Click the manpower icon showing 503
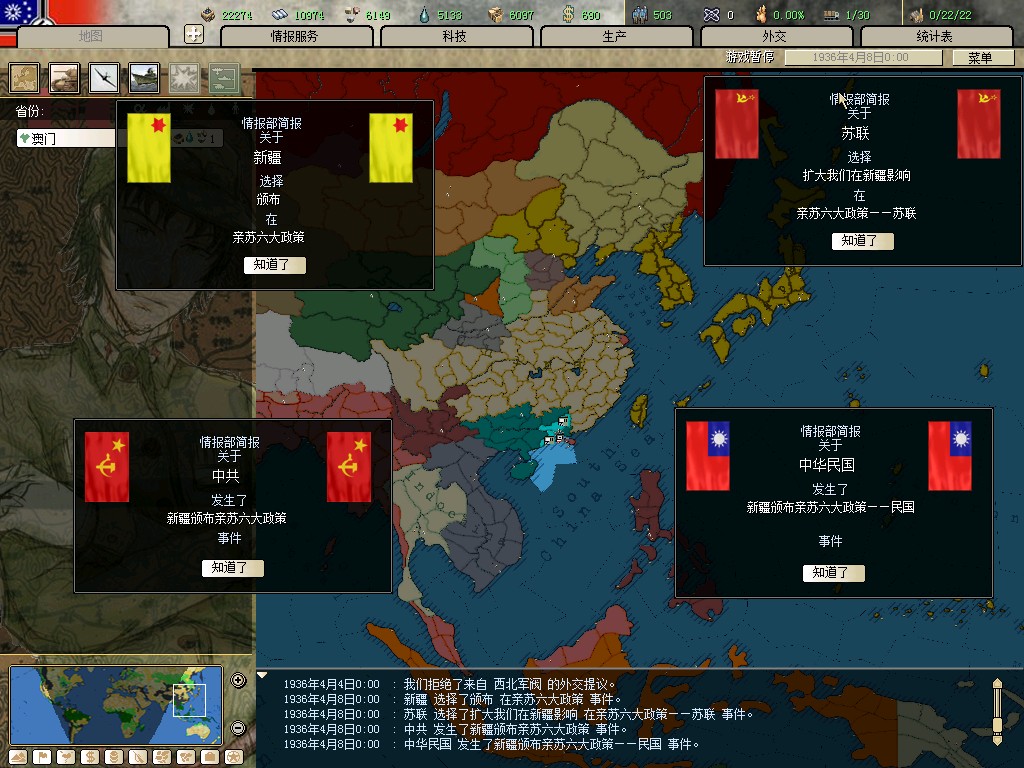Image resolution: width=1024 pixels, height=768 pixels. coord(640,14)
